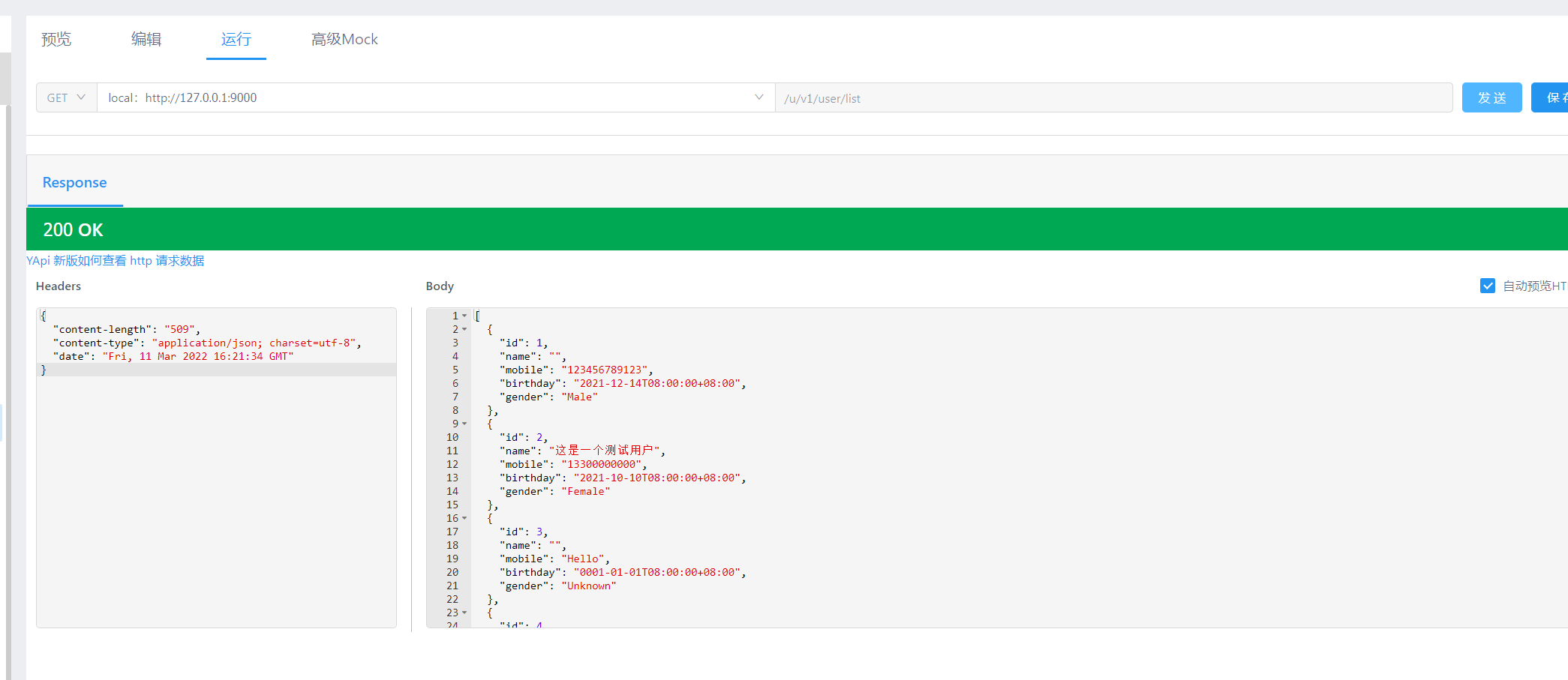The image size is (1568, 680).
Task: Click the Headers section label
Action: pos(59,286)
